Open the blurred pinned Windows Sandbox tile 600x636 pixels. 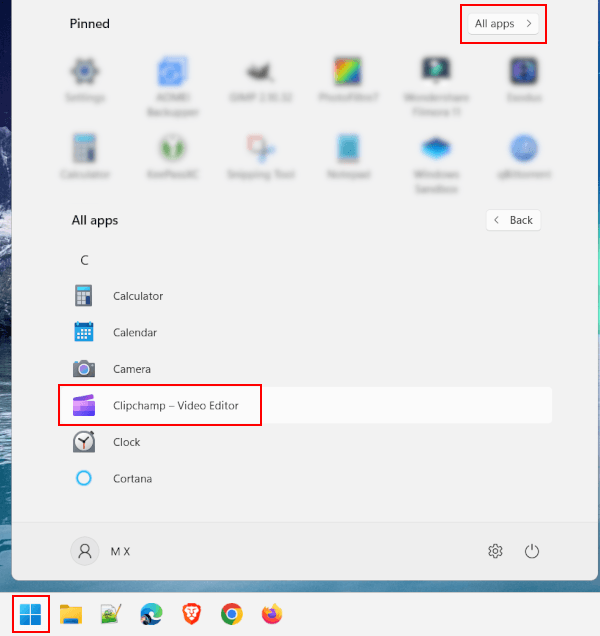point(437,164)
